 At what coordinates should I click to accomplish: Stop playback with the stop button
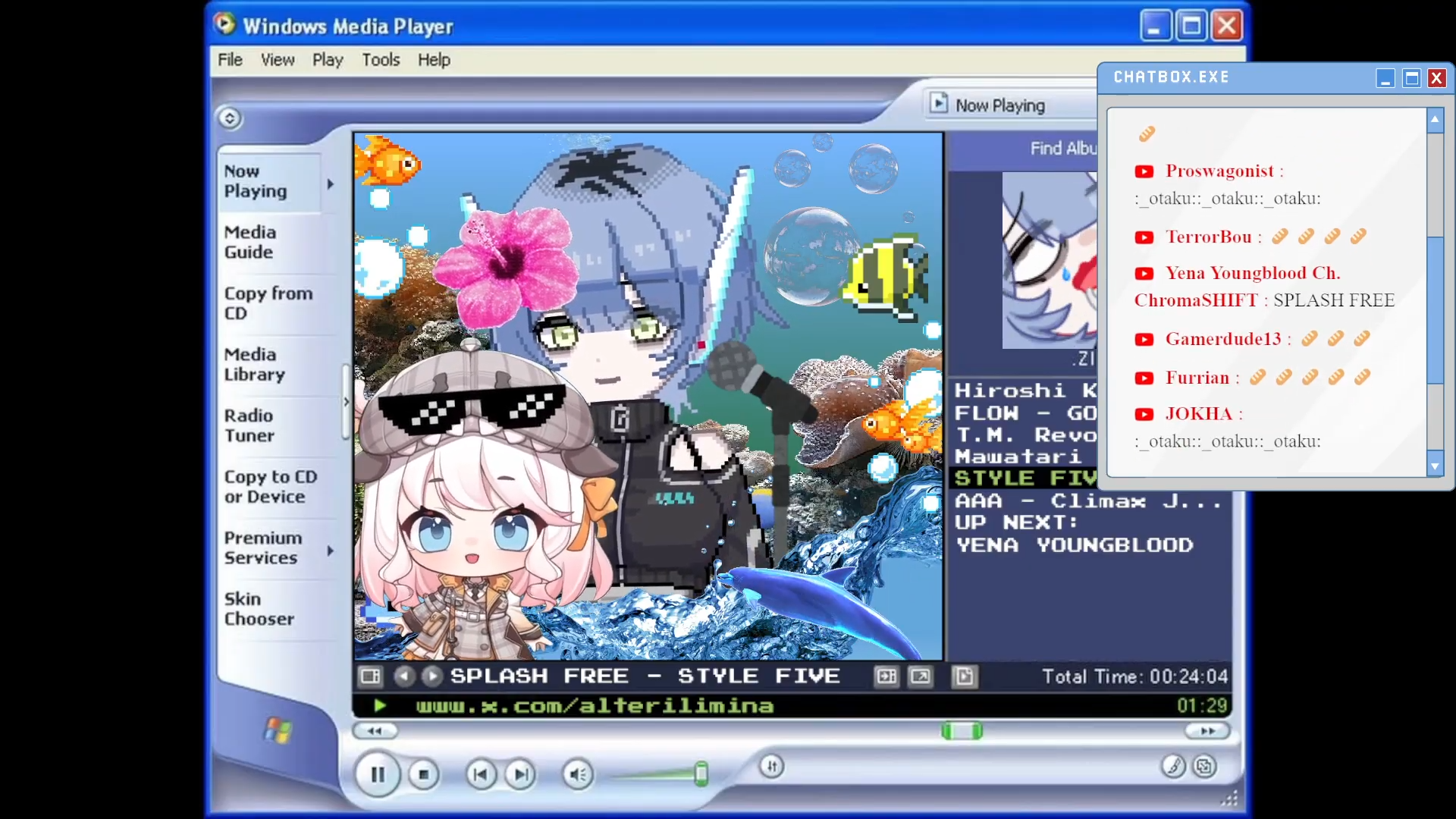pos(424,774)
